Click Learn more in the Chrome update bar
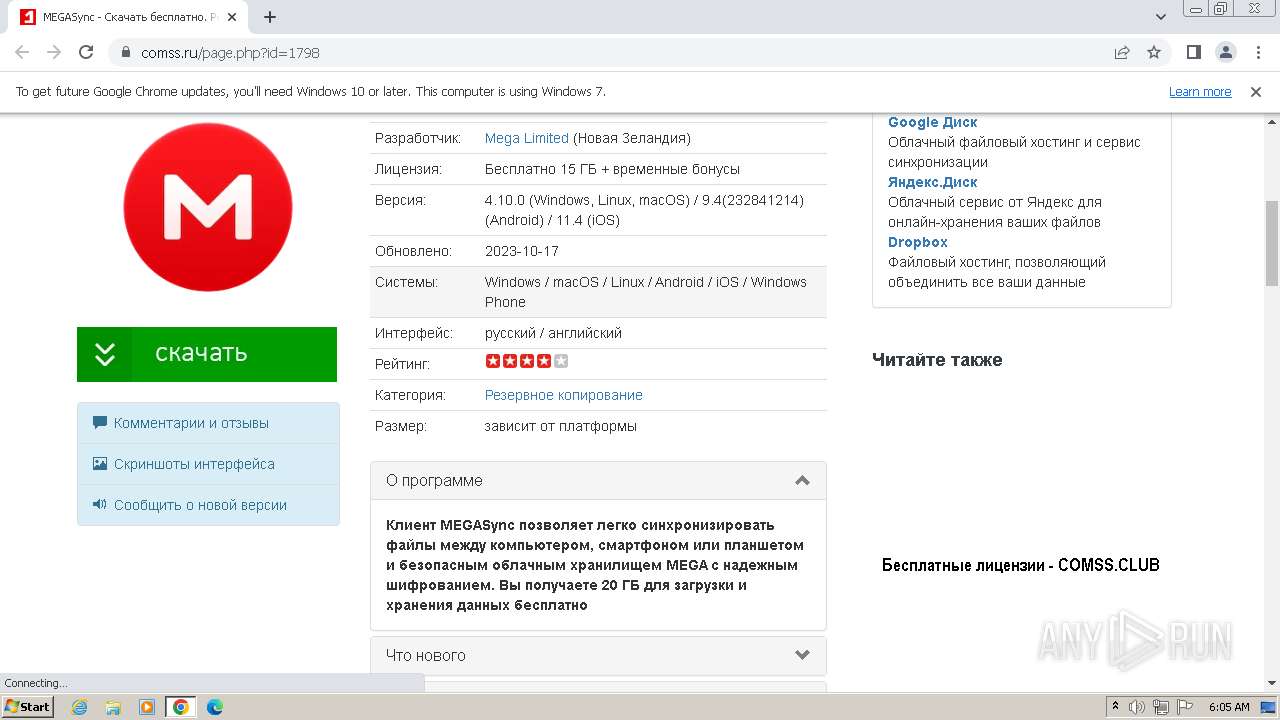This screenshot has height=720, width=1280. click(1200, 92)
